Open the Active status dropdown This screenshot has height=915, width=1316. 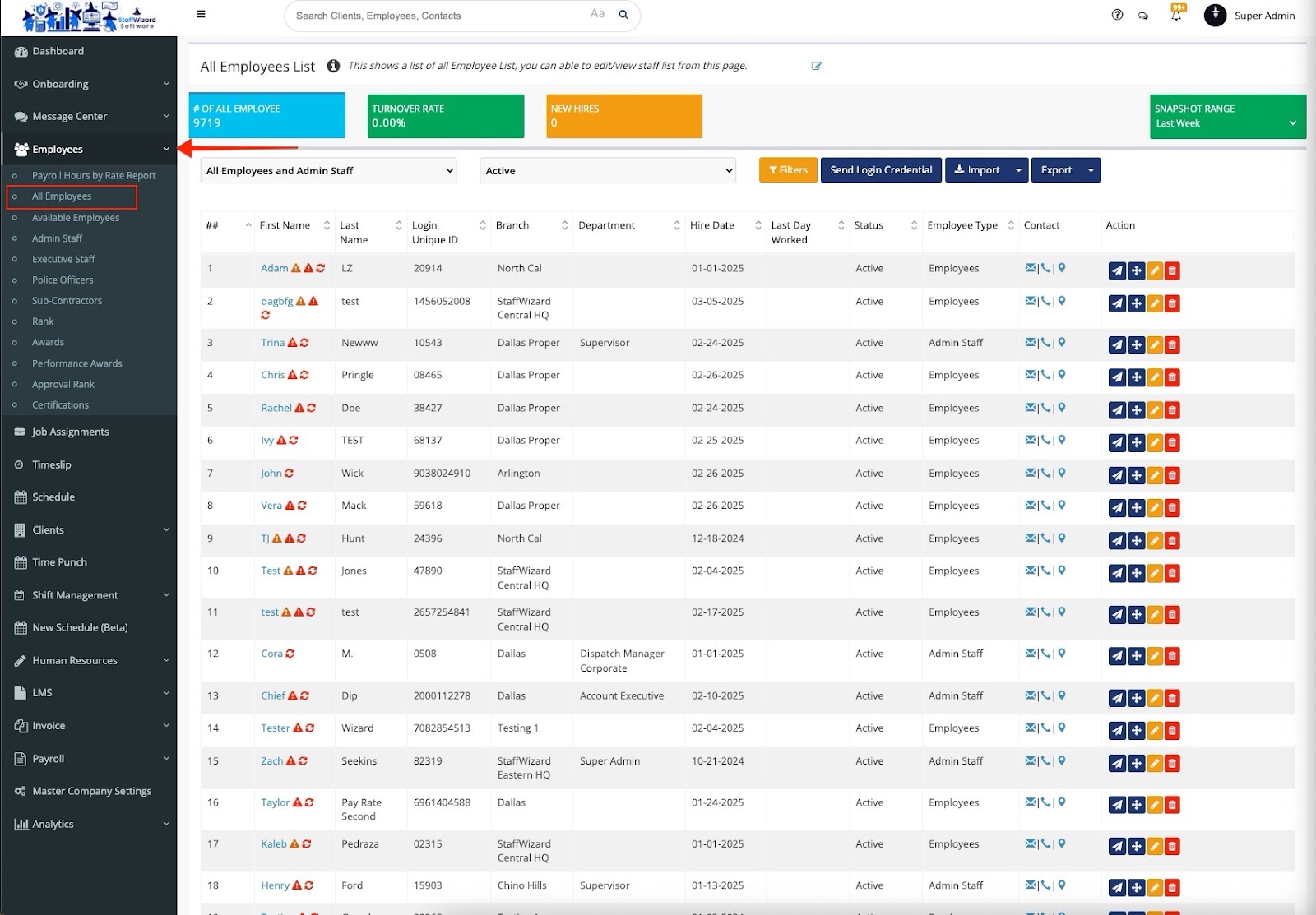tap(607, 171)
